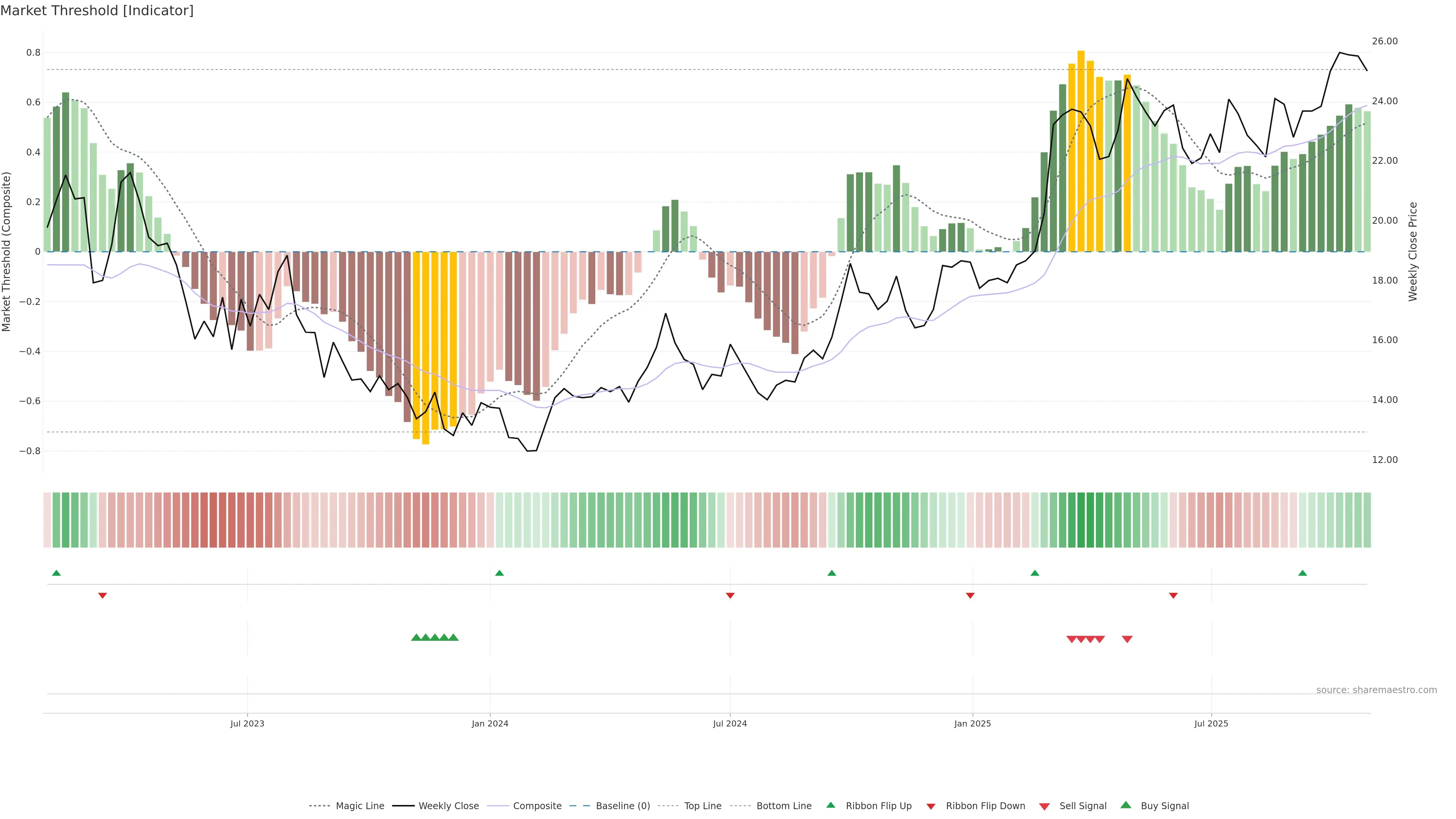Click the red Sell Signal legend triangle

click(1044, 806)
